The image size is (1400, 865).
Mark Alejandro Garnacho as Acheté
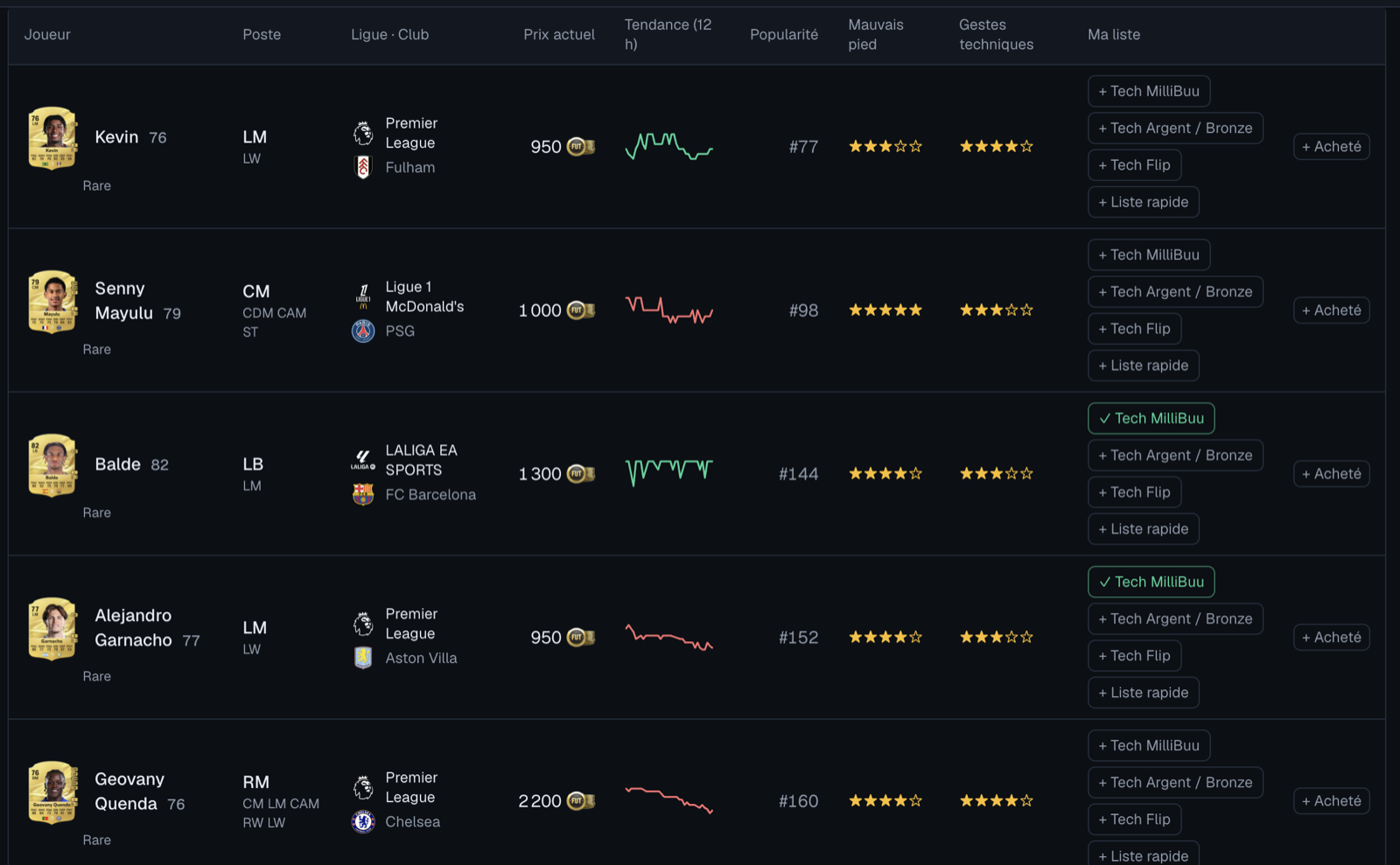click(x=1332, y=638)
